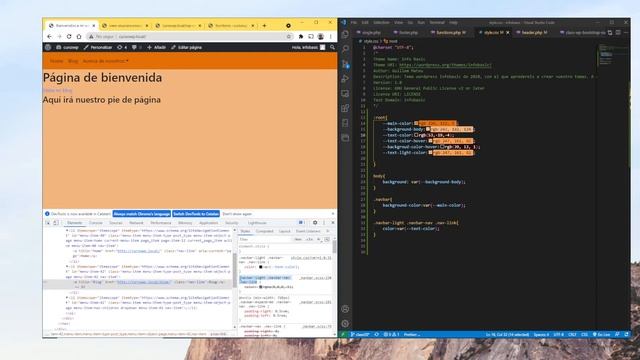Screen dimensions: 640x360
Task: Open VS Code Accounts icon
Action: pos(345,309)
